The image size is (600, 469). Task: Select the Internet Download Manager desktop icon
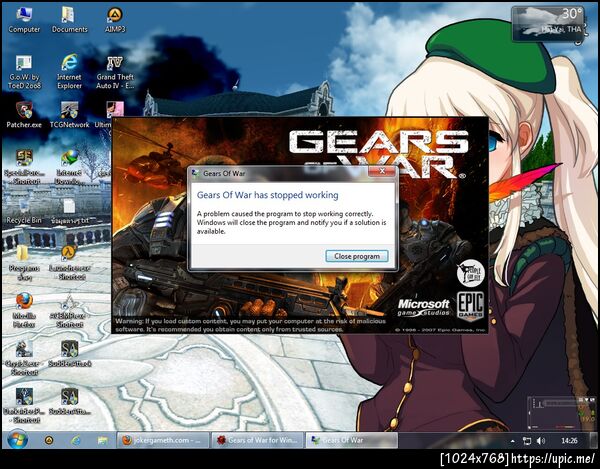click(69, 167)
